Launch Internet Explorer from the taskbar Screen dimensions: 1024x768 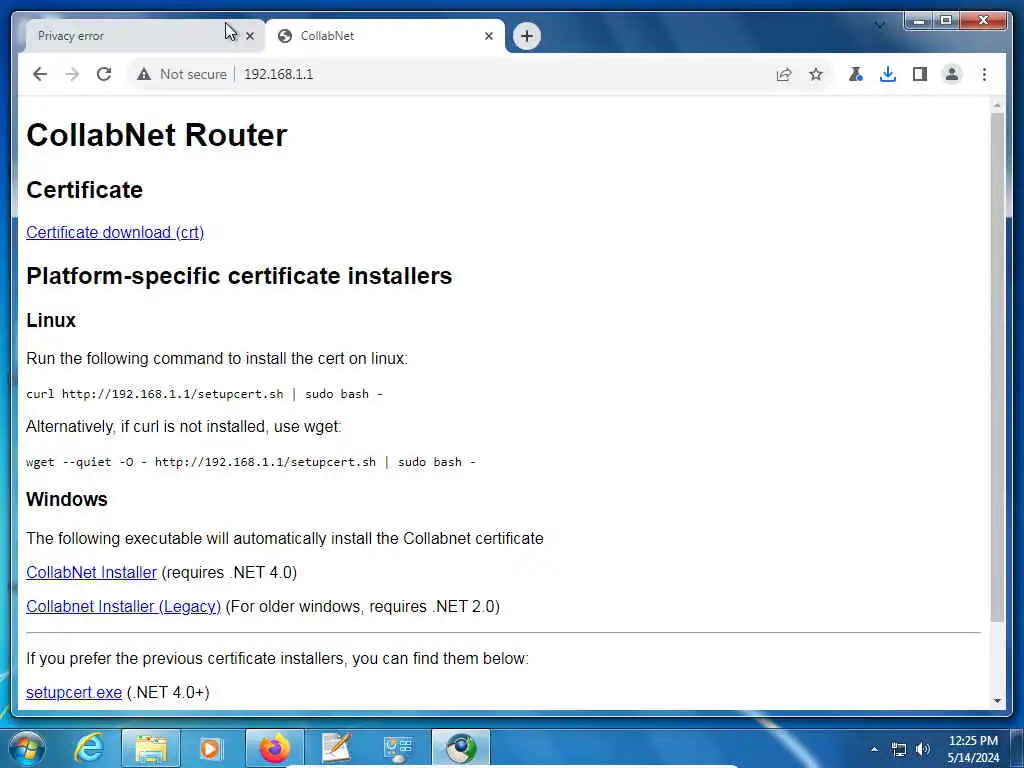click(89, 748)
